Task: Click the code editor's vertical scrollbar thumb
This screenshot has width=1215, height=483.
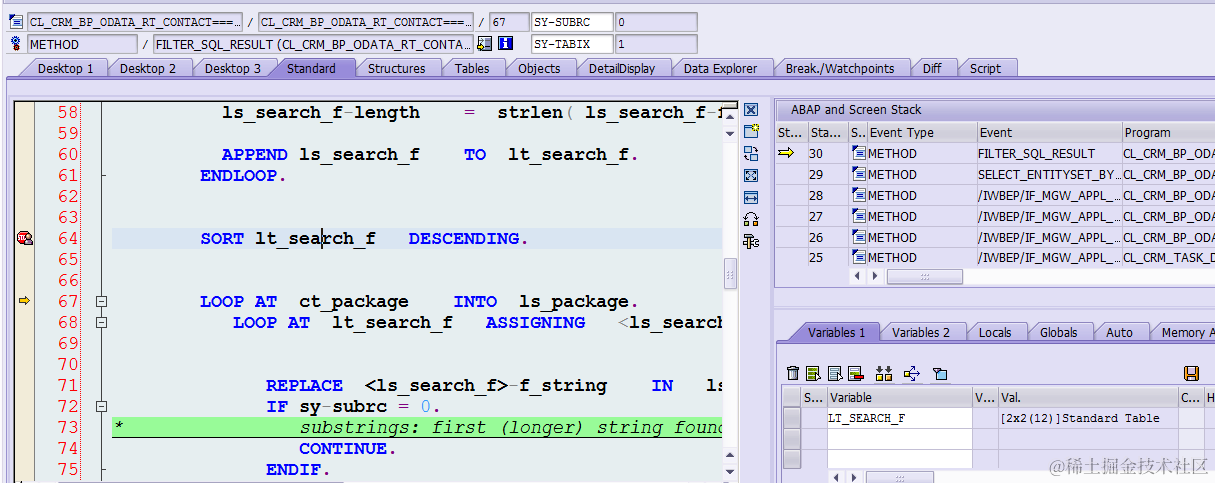Action: (x=730, y=273)
